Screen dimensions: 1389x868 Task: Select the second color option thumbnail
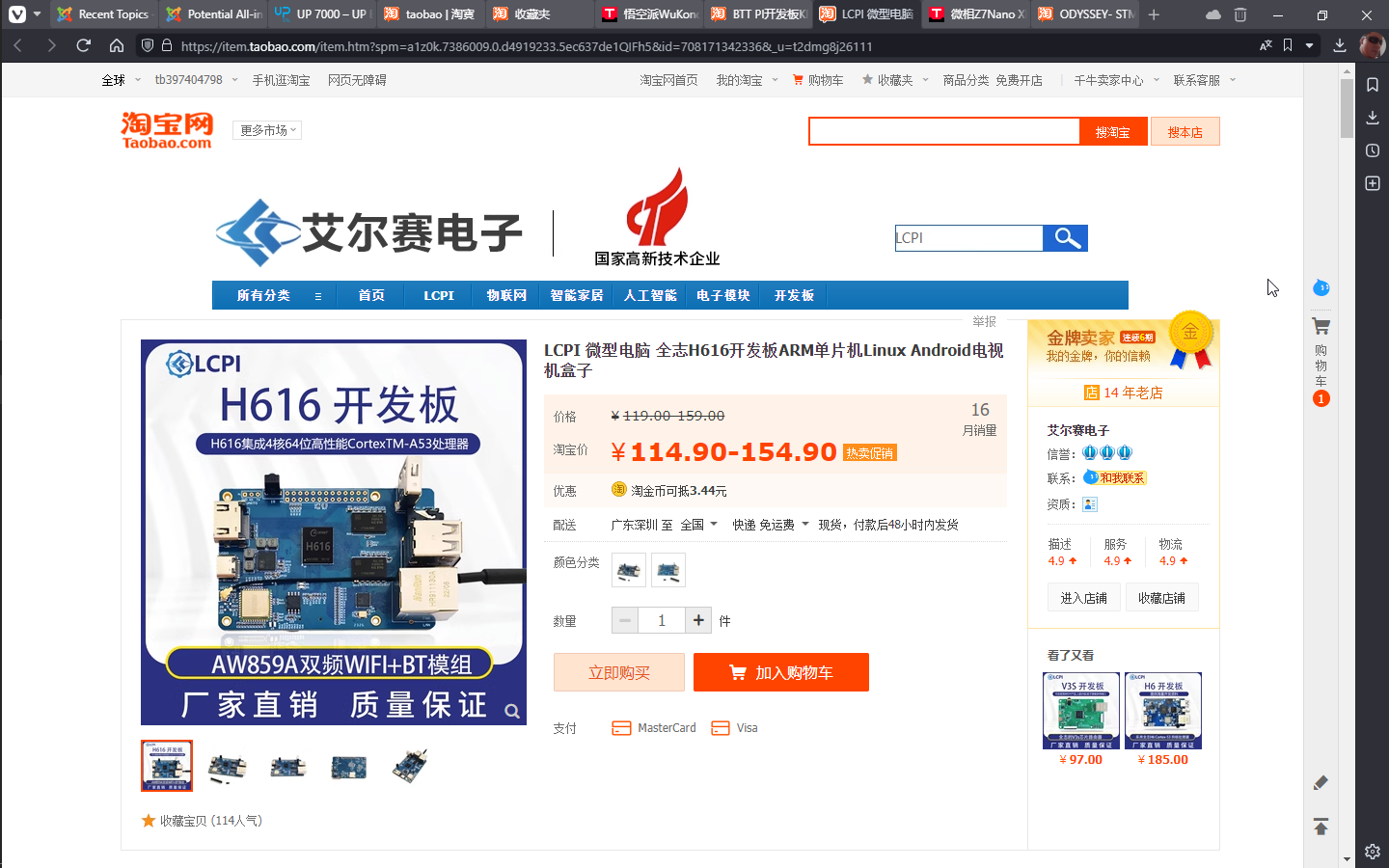pyautogui.click(x=668, y=570)
